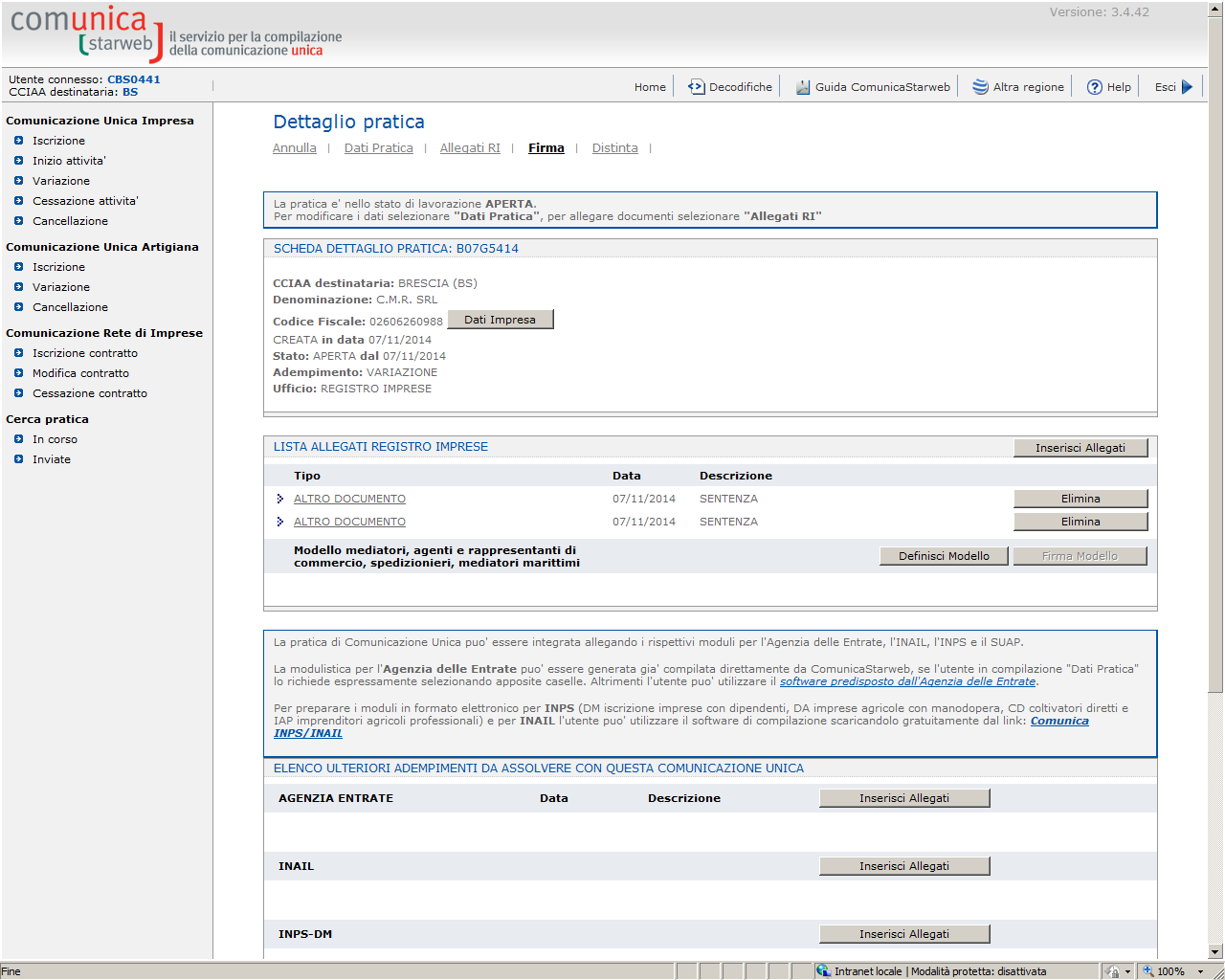Click the Definisci Modello button
Image resolution: width=1225 pixels, height=980 pixels.
click(944, 556)
